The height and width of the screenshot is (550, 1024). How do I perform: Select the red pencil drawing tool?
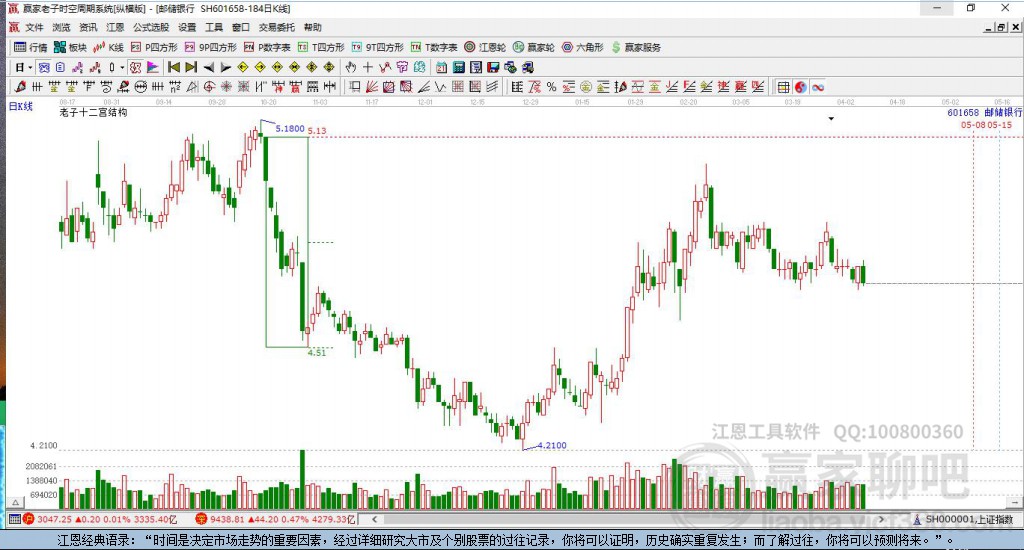click(20, 87)
